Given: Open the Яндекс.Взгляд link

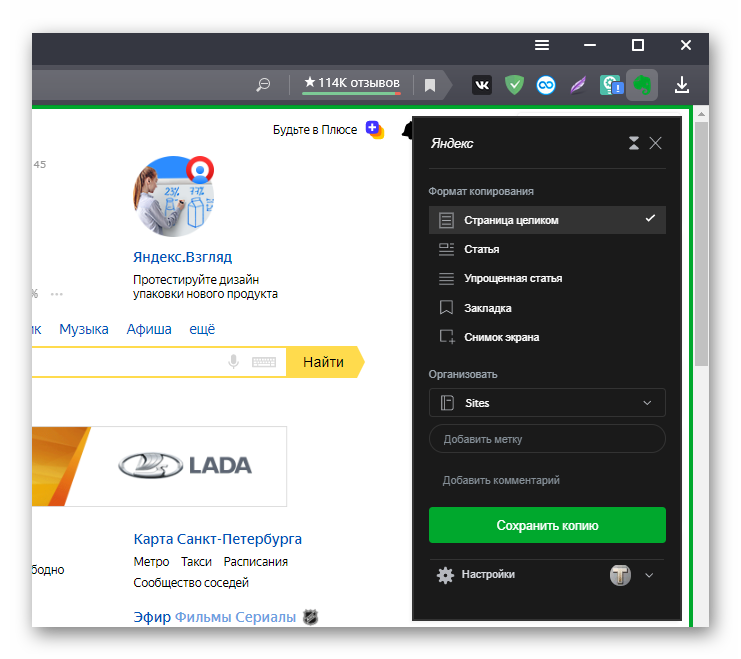Looking at the screenshot, I should click(x=182, y=257).
